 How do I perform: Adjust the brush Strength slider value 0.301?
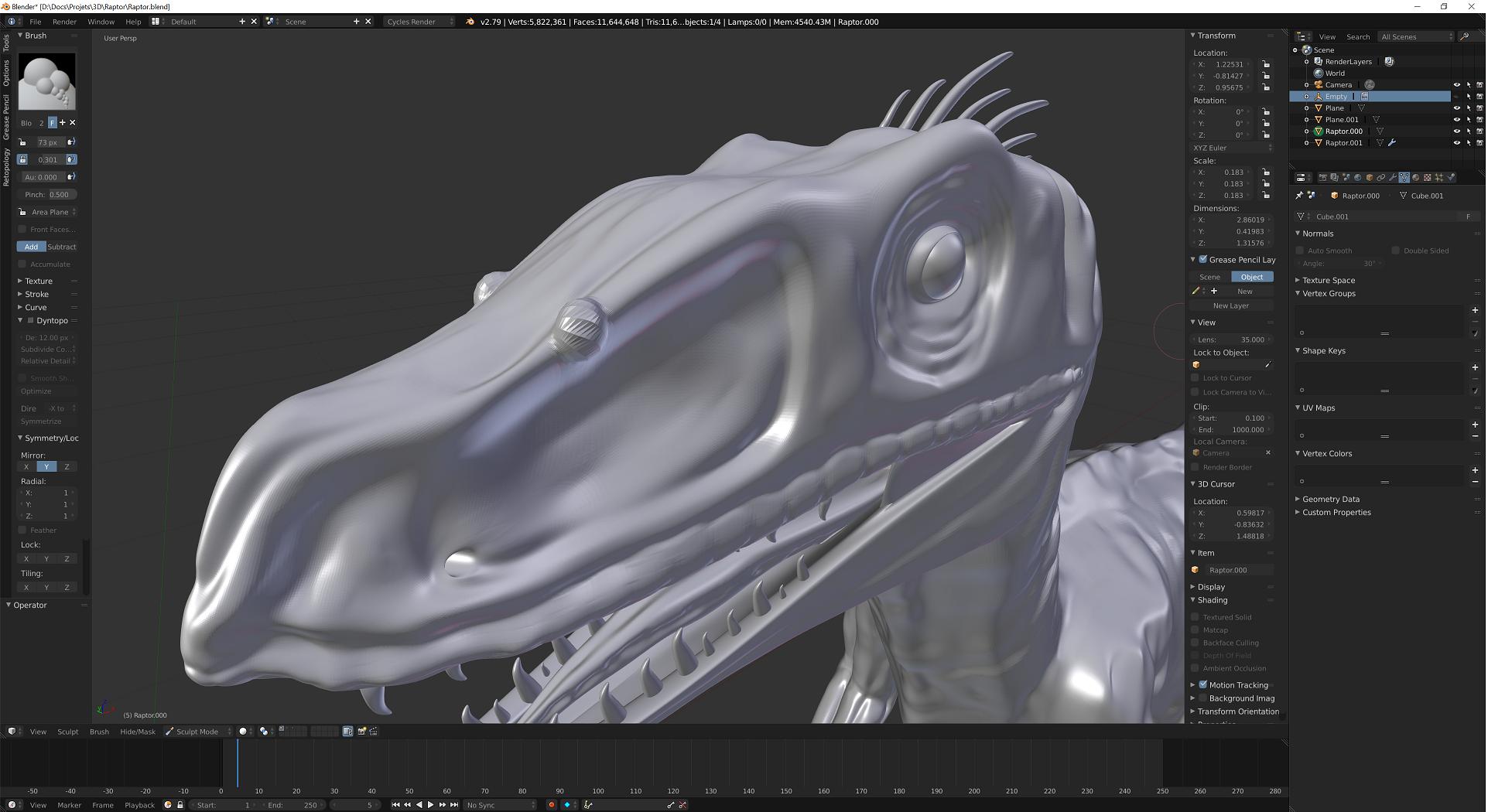[x=48, y=159]
